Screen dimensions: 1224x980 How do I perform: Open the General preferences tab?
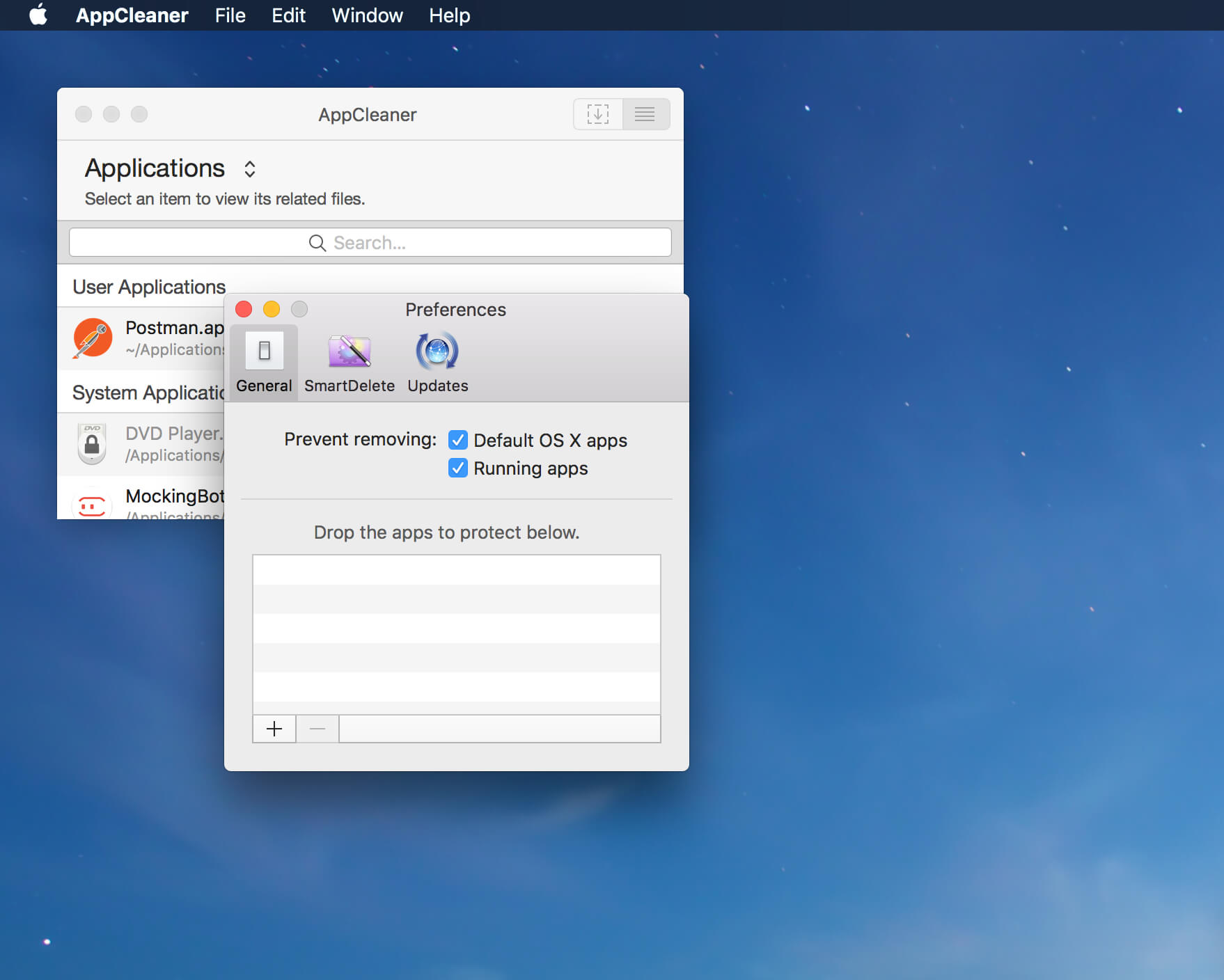(x=264, y=363)
